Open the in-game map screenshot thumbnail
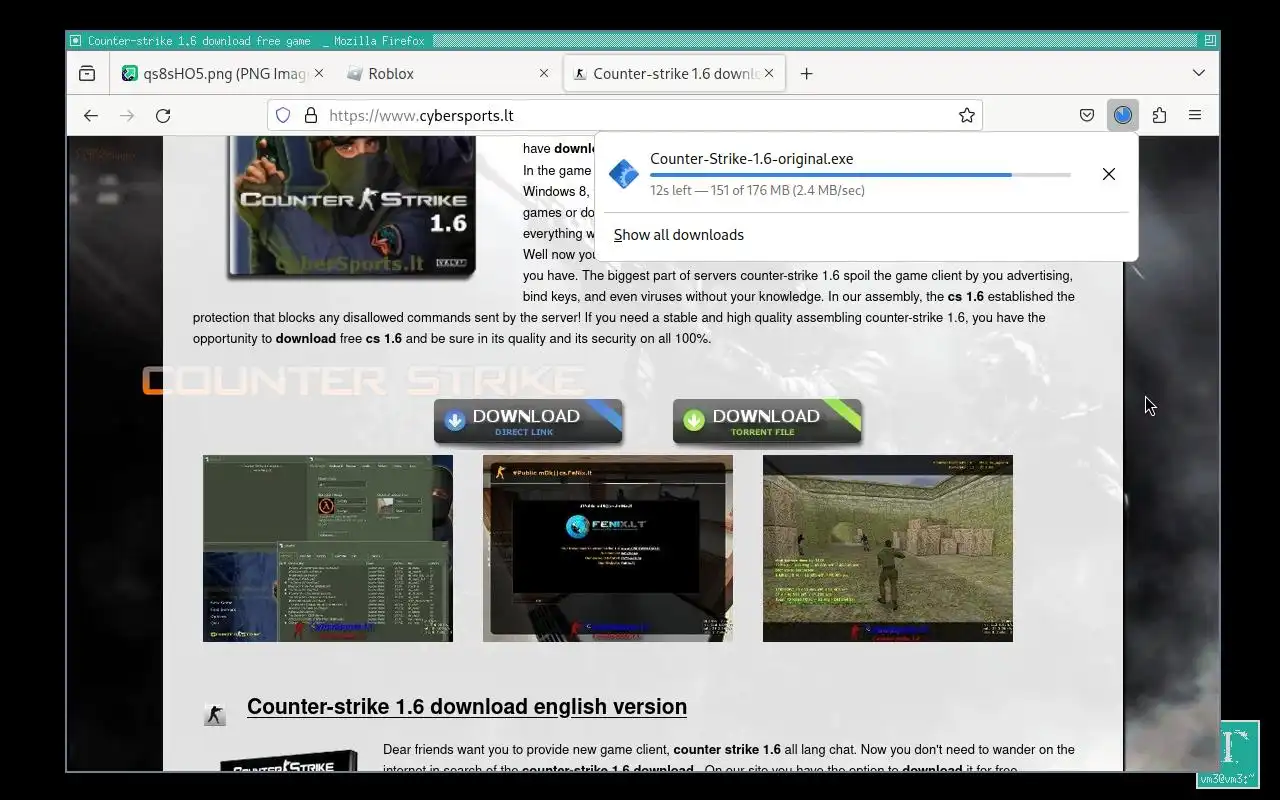 point(888,548)
